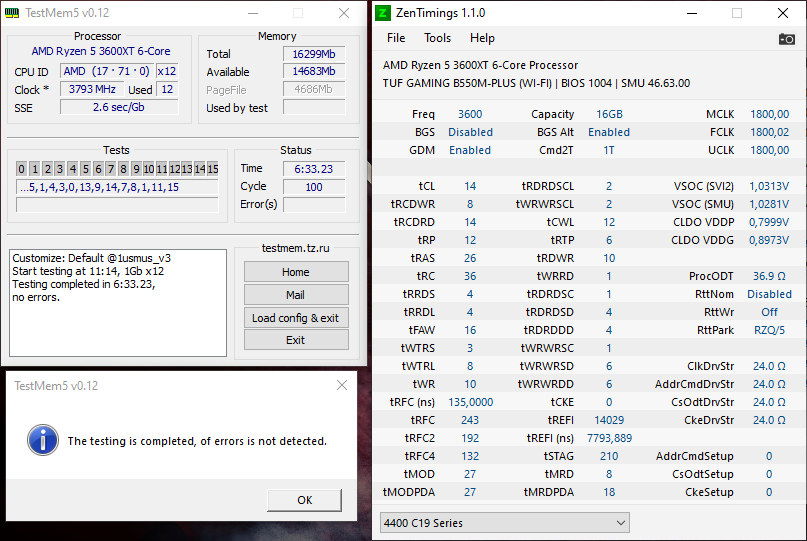This screenshot has width=807, height=541.
Task: Click the blue information icon in dialog
Action: [43, 440]
